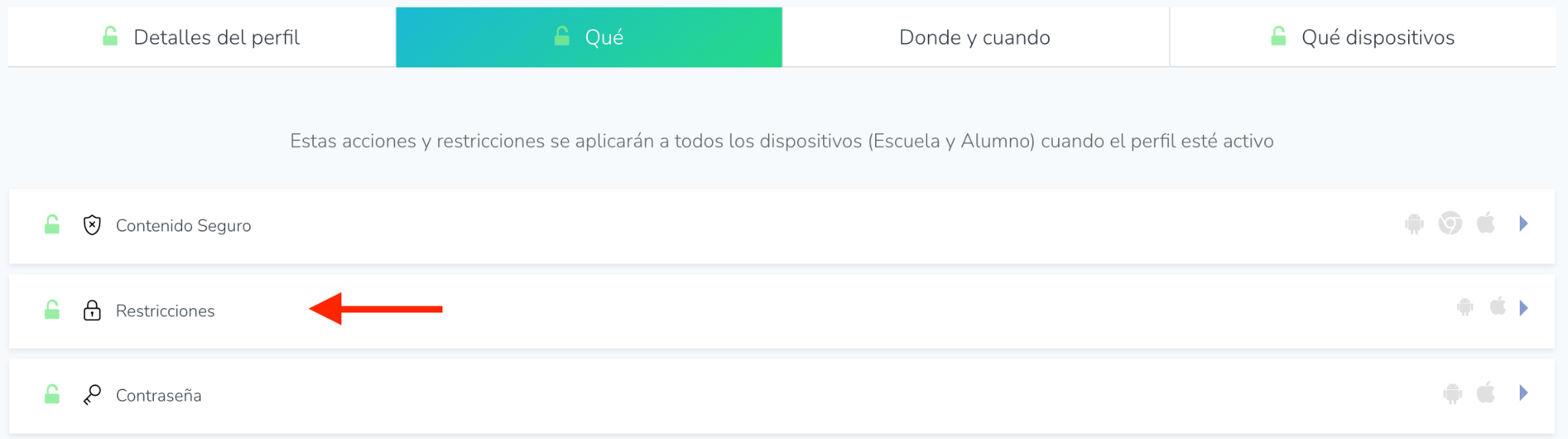Switch to the Detalles del perfil tab
This screenshot has width=1568, height=439.
pos(201,37)
